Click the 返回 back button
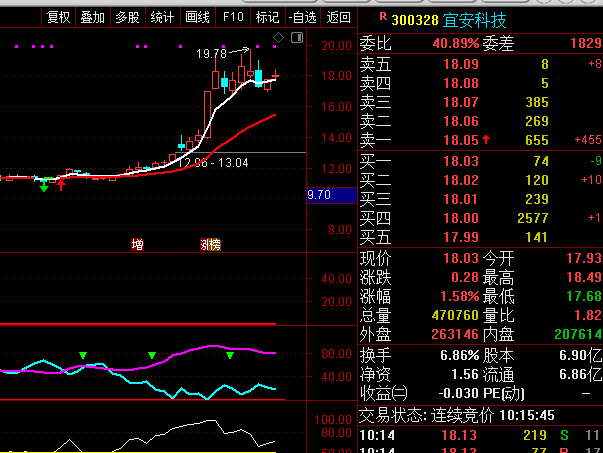 [x=338, y=17]
